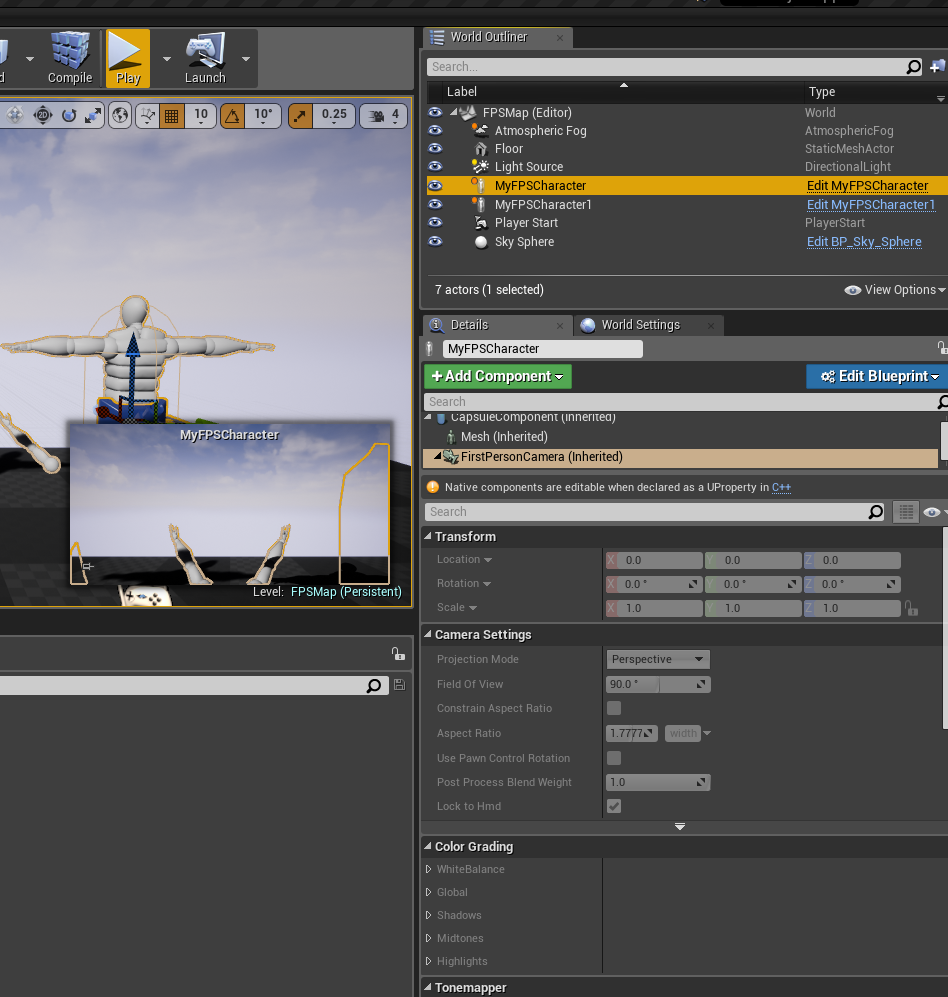Enable the Constrain Aspect Ratio checkbox
Screen dimensions: 948x997
point(614,708)
